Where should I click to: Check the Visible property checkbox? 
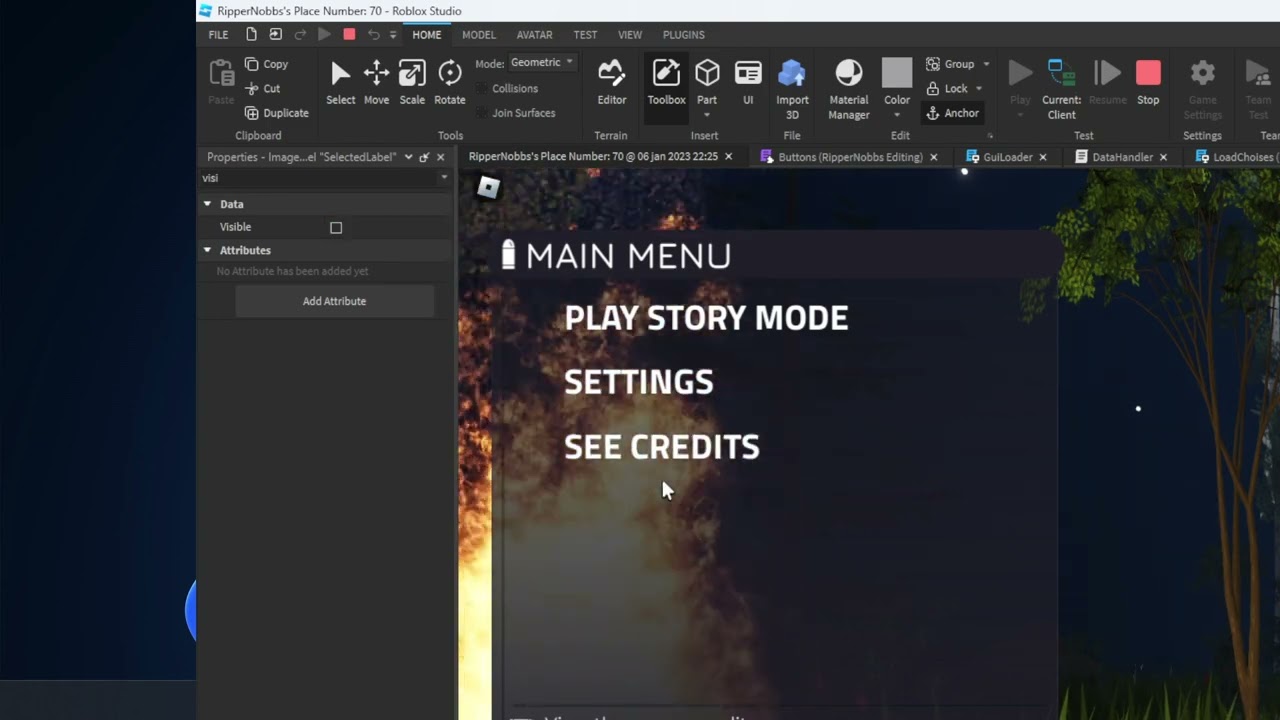click(336, 228)
